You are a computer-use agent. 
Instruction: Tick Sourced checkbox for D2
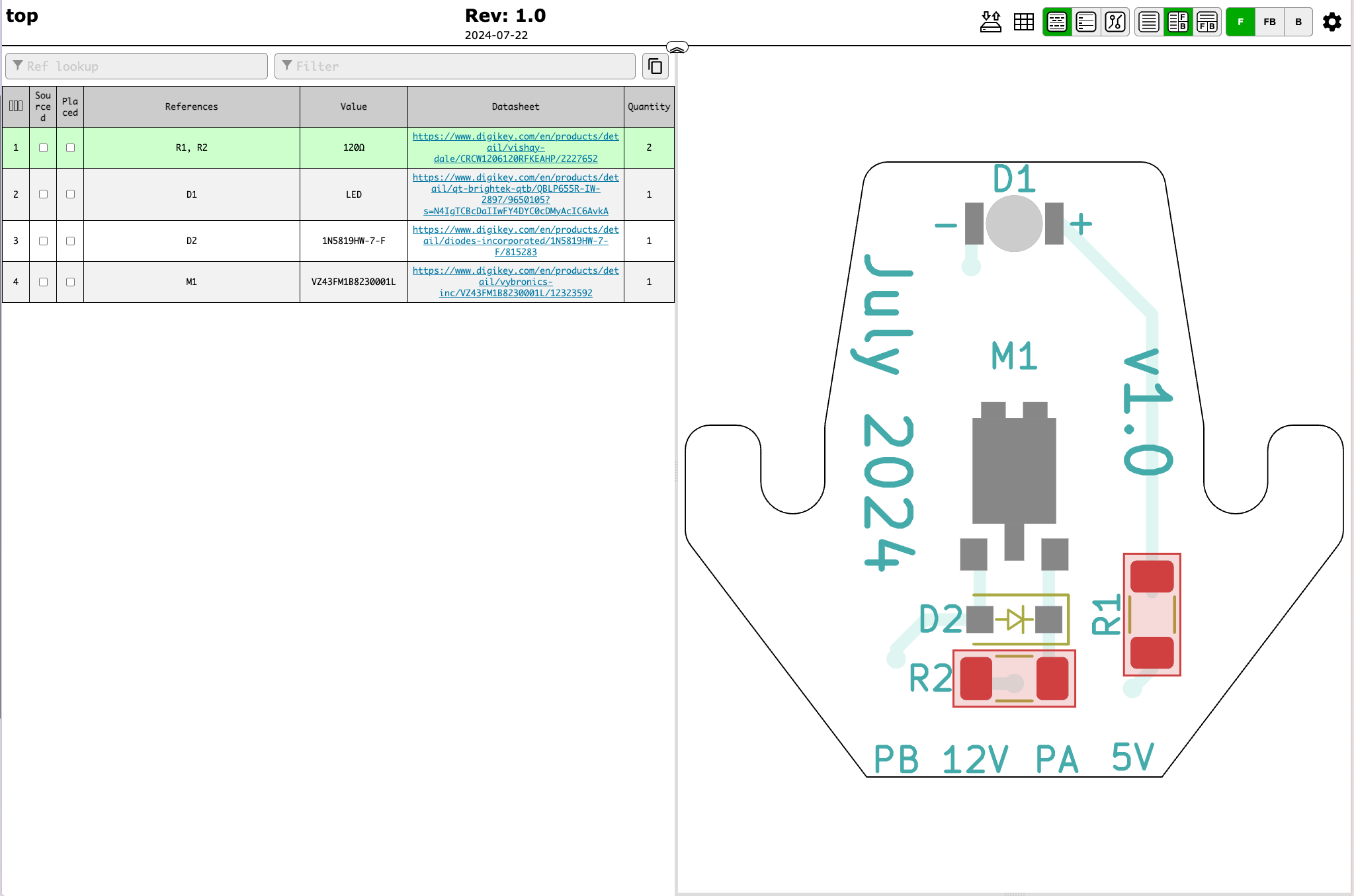coord(43,241)
